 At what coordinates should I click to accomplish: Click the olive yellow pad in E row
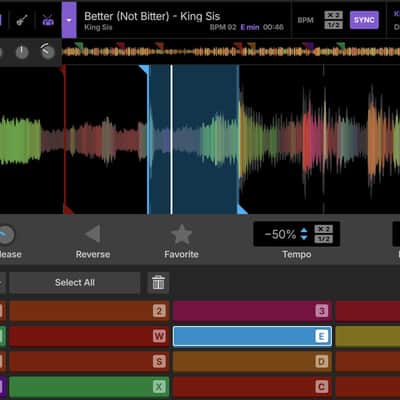368,336
